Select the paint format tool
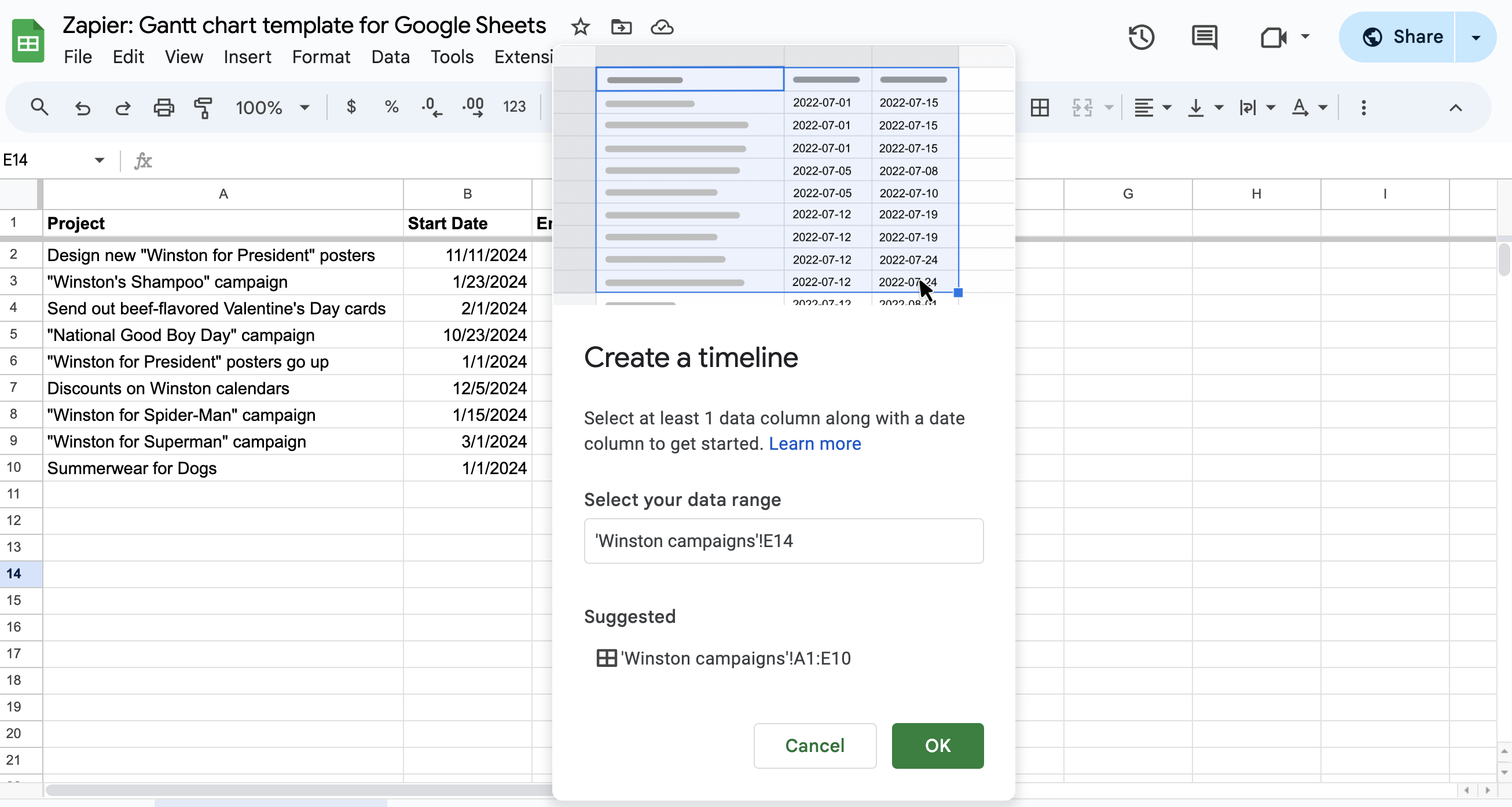Viewport: 1512px width, 807px height. pos(203,108)
